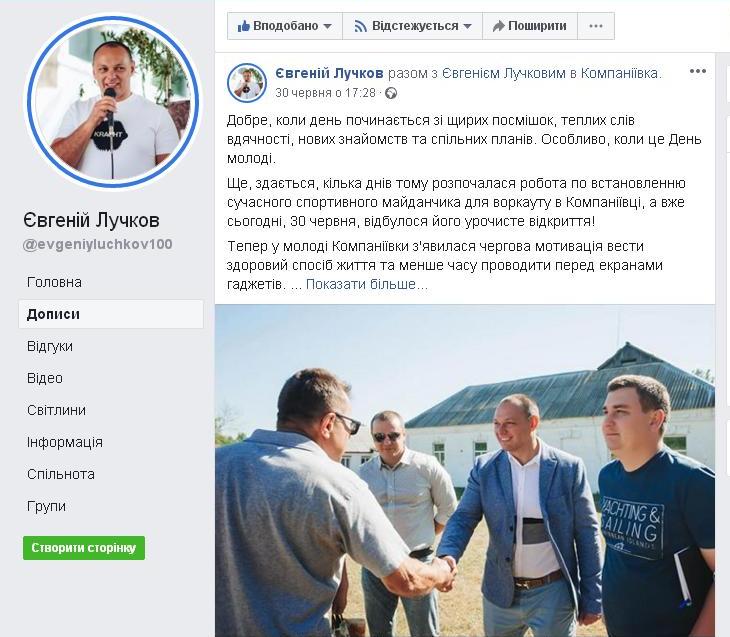Click the small author avatar in the post
The width and height of the screenshot is (730, 637).
coord(247,83)
